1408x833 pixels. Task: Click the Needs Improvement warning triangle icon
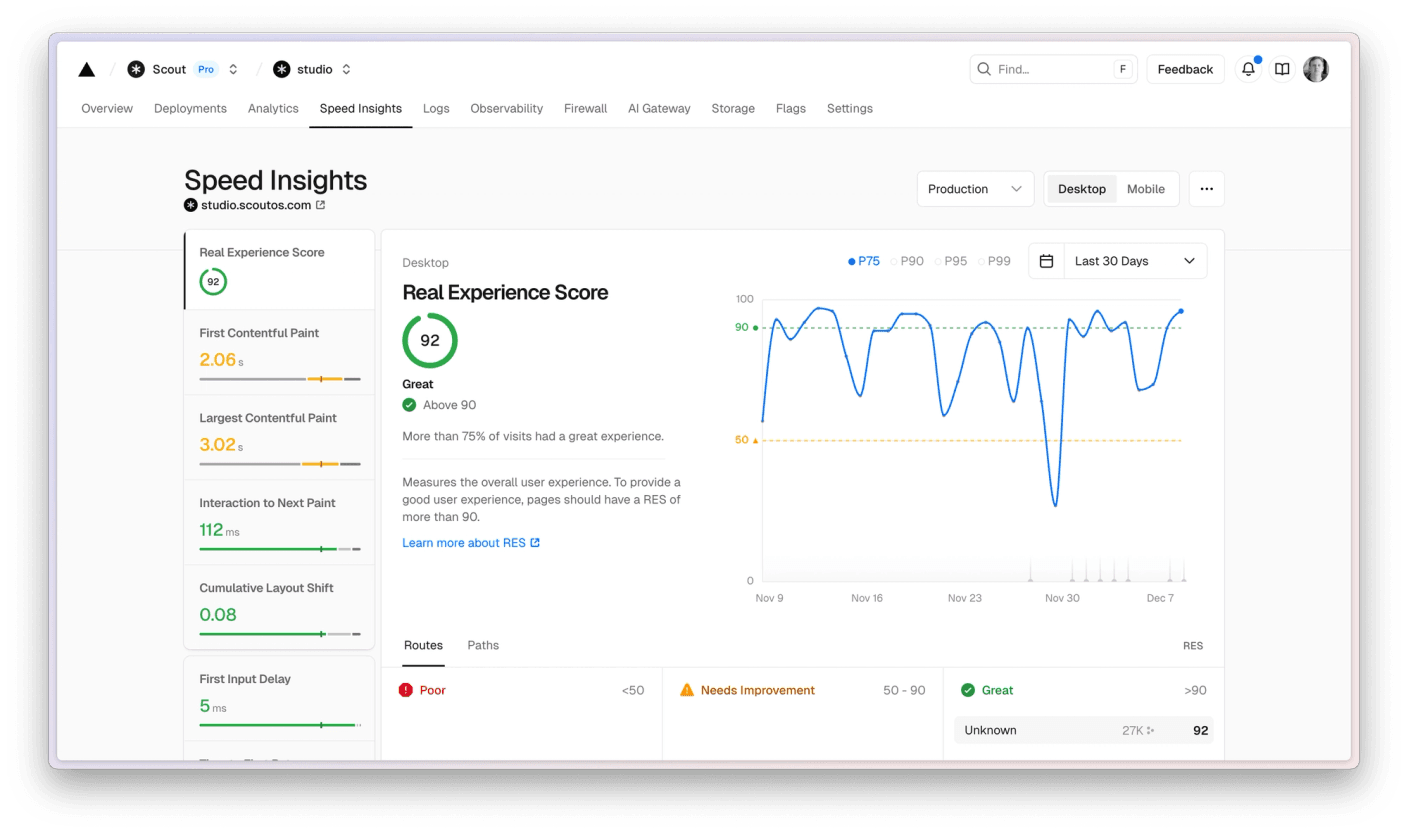coord(686,690)
